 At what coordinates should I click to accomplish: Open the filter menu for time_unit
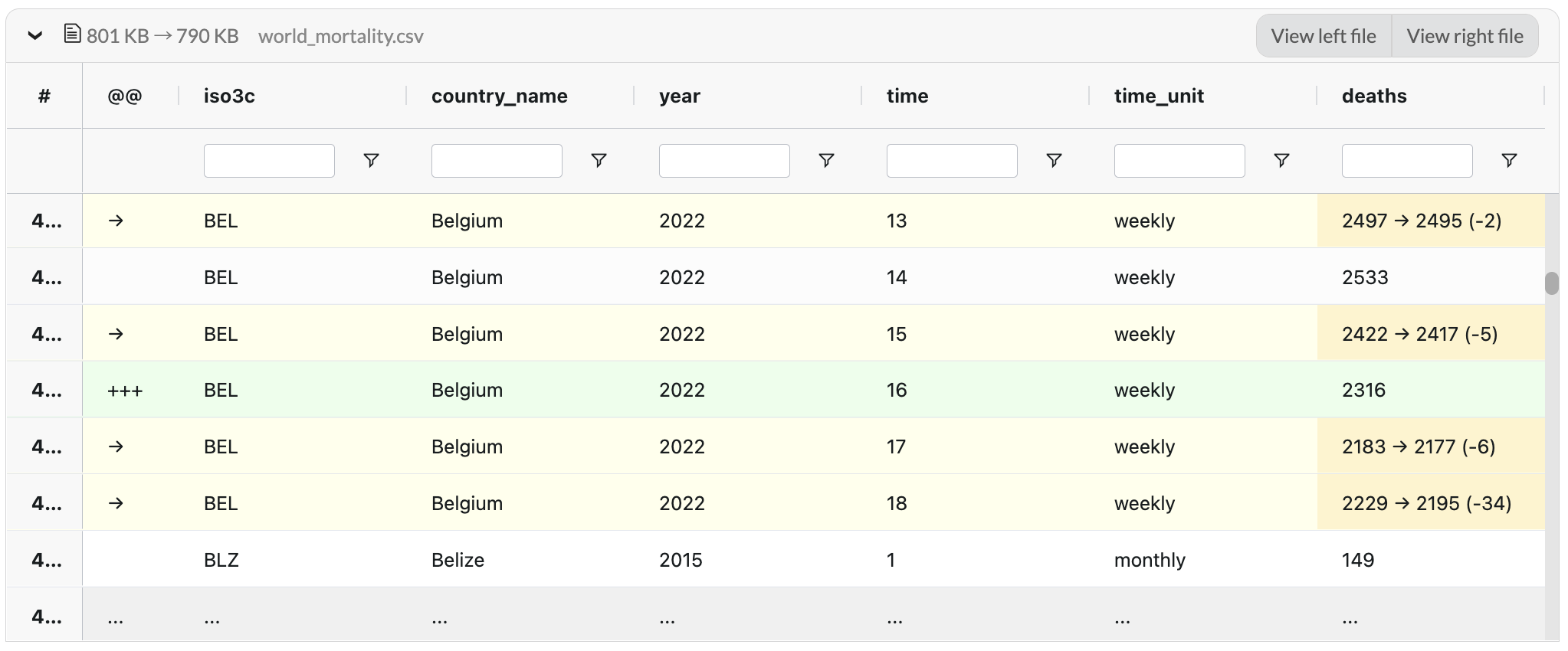pos(1280,160)
